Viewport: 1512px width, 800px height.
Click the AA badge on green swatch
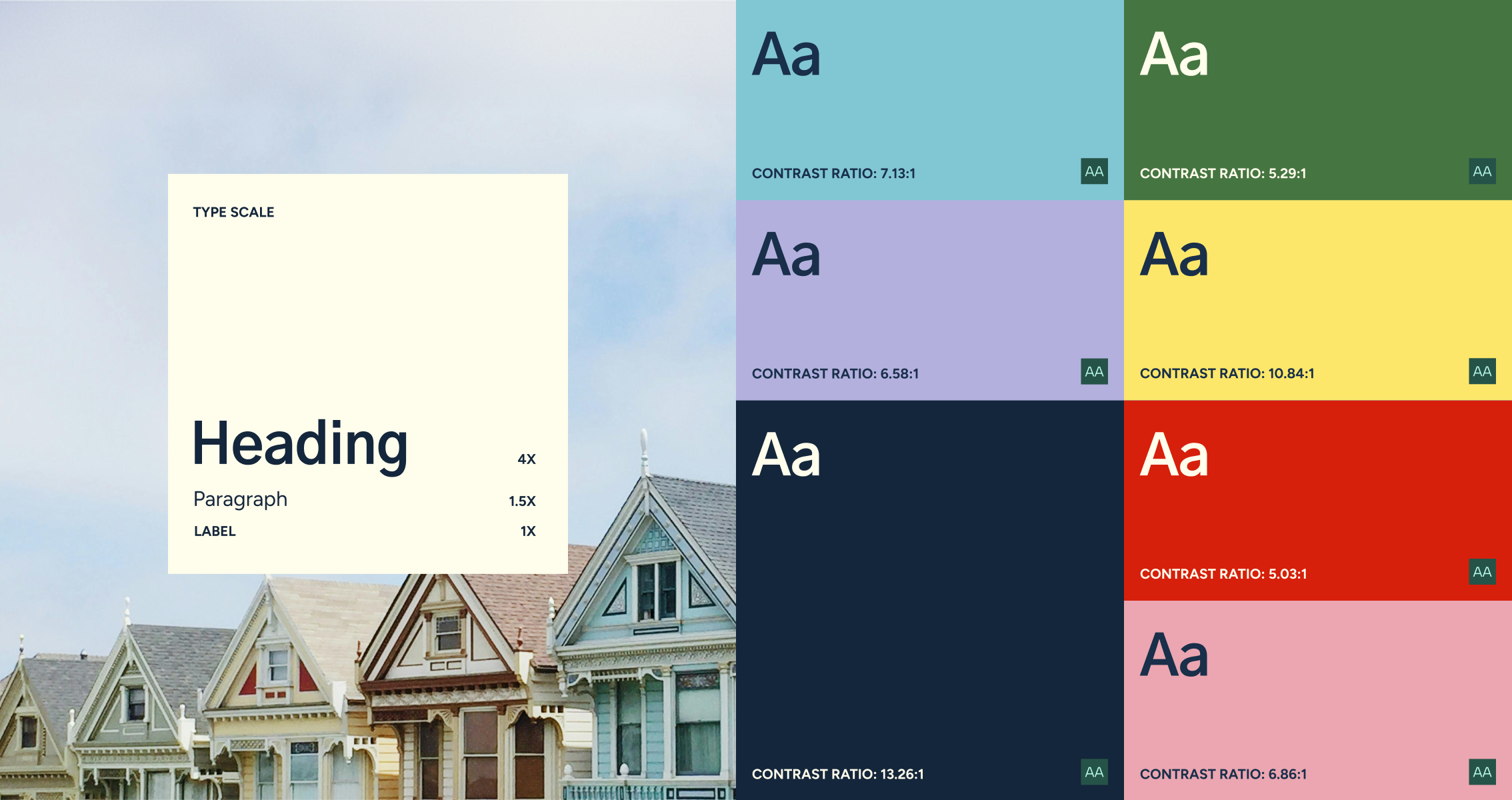click(x=1482, y=171)
